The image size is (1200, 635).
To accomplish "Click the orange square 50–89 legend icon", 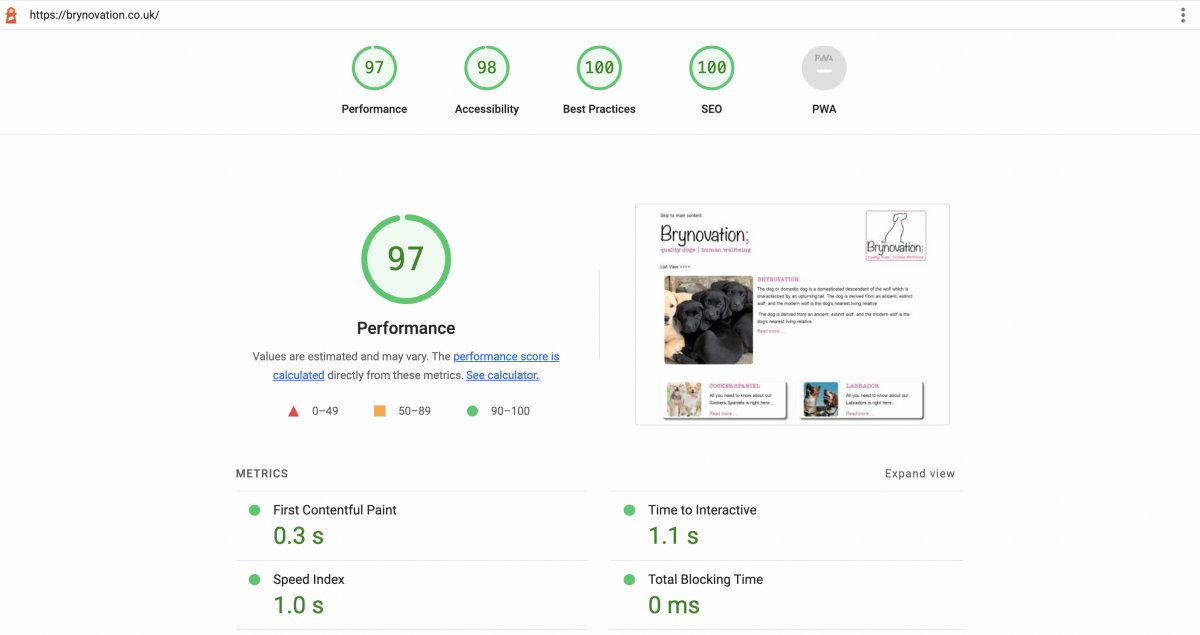I will click(379, 411).
